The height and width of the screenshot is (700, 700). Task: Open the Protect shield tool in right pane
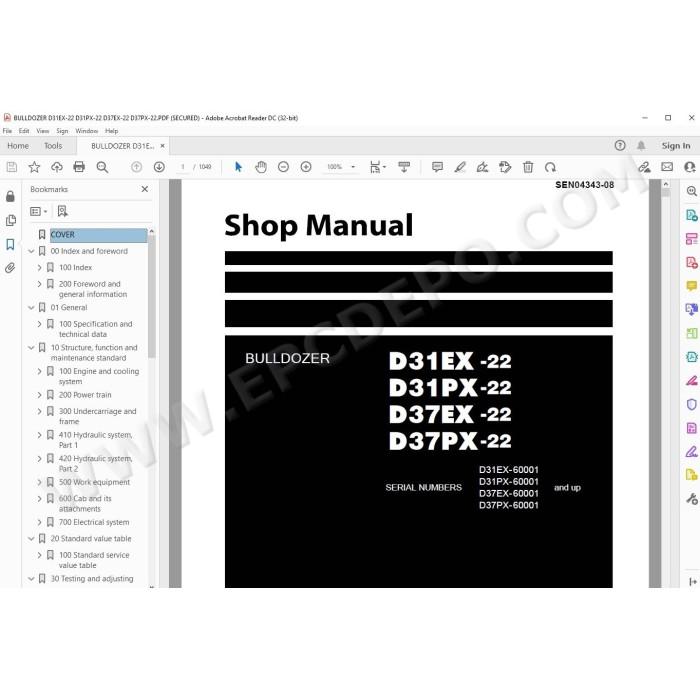click(x=692, y=404)
